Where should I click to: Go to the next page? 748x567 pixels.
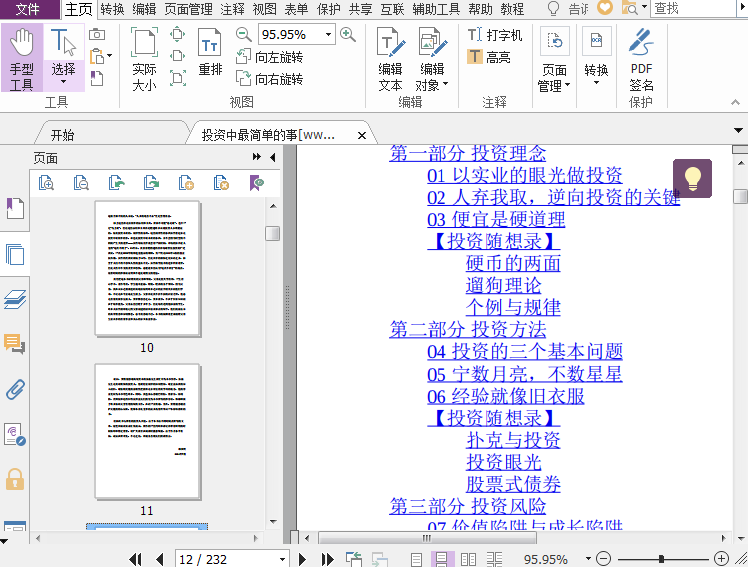[302, 559]
